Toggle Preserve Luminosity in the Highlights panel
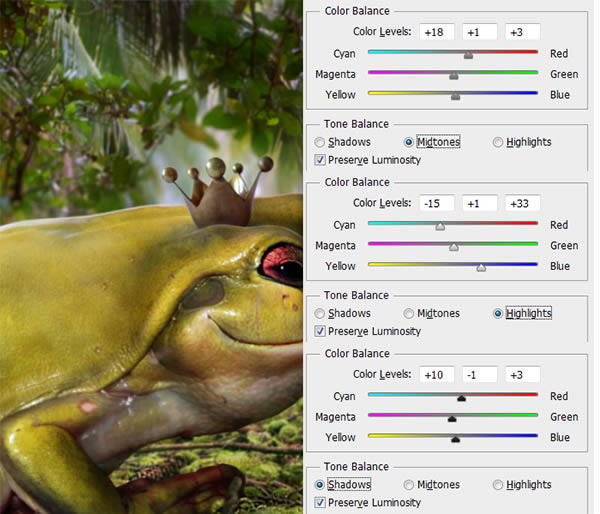This screenshot has height=514, width=600. (320, 331)
